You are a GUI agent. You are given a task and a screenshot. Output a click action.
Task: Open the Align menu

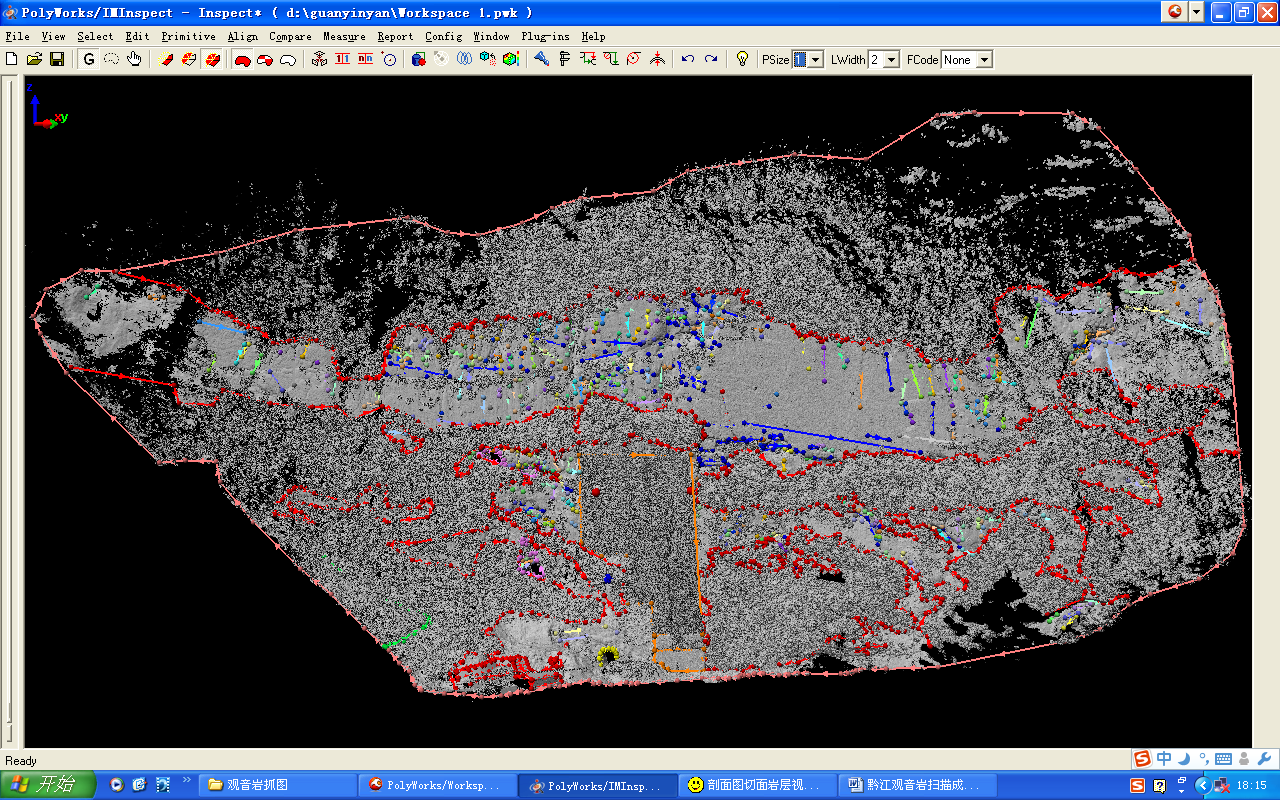242,36
